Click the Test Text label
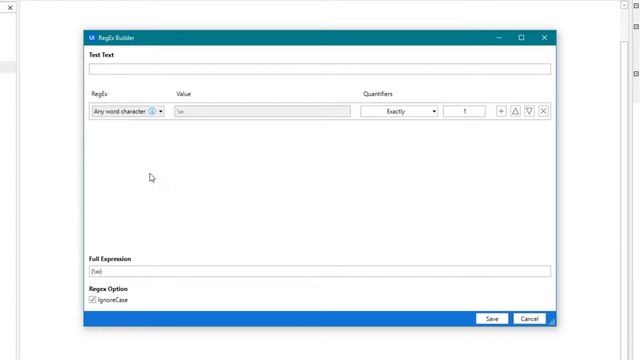The width and height of the screenshot is (640, 360). point(101,55)
